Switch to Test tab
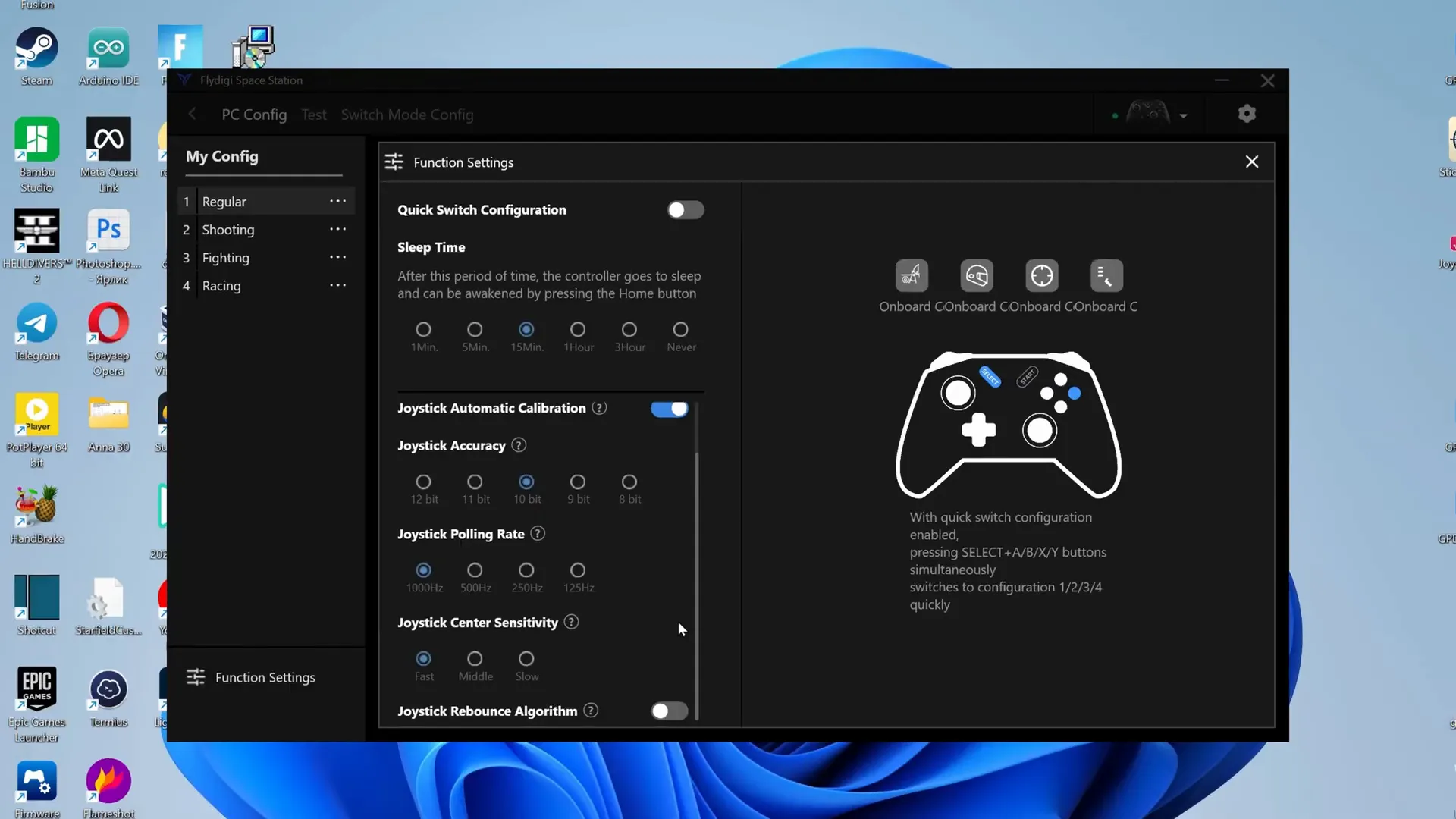This screenshot has width=1456, height=819. (313, 115)
